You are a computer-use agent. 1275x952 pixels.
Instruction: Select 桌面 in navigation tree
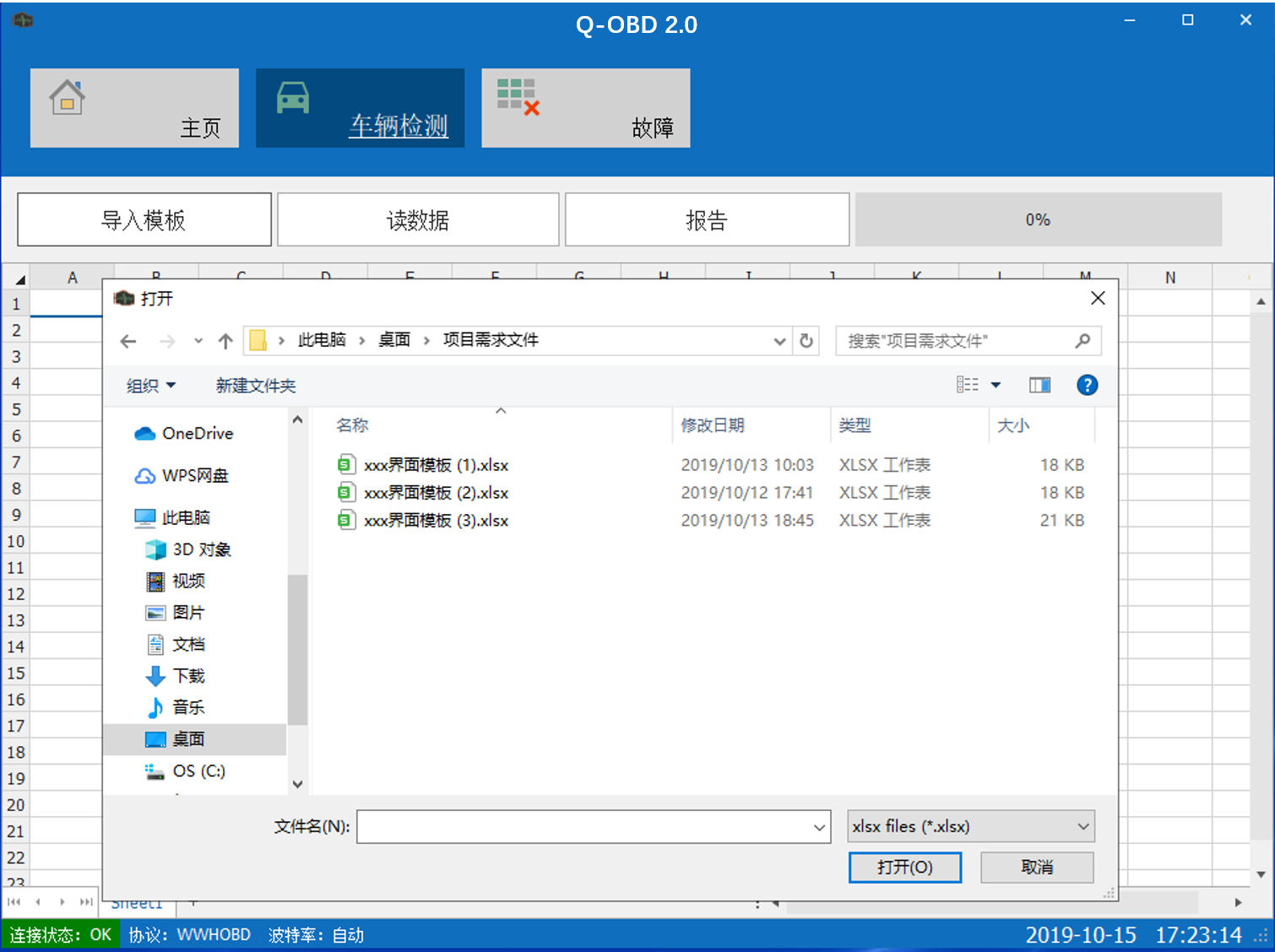point(195,739)
